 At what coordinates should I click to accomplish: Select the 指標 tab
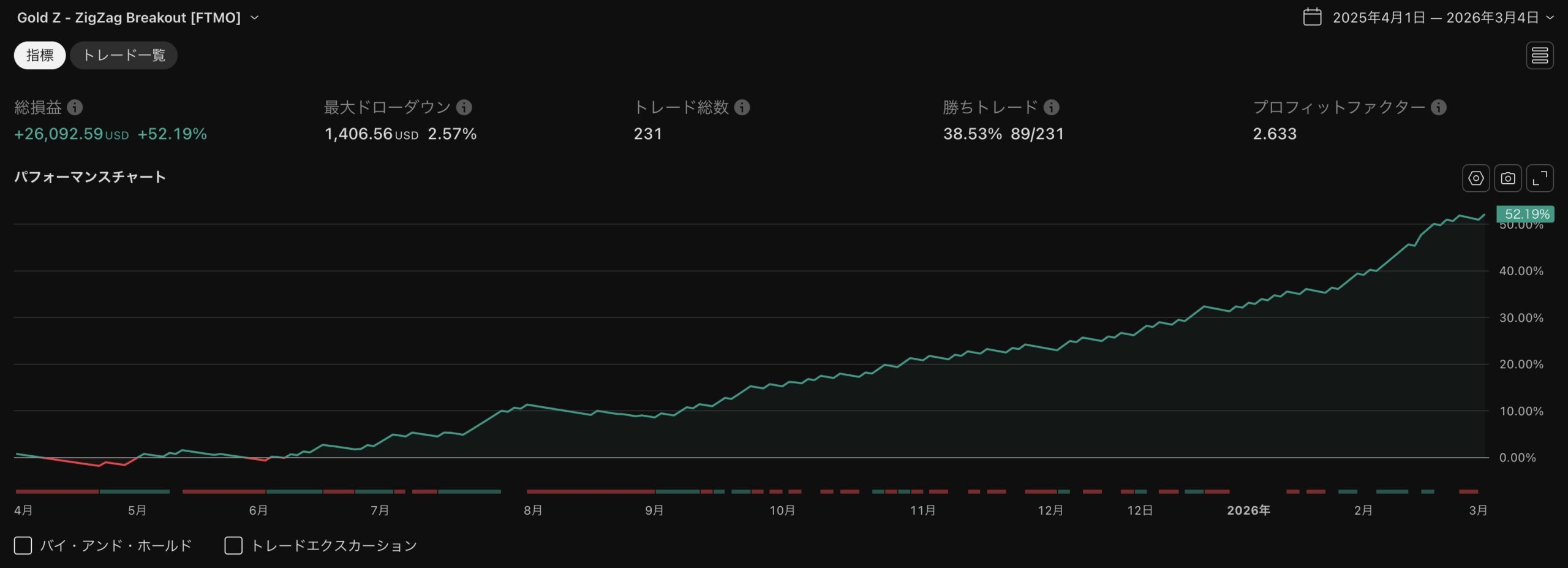[39, 55]
